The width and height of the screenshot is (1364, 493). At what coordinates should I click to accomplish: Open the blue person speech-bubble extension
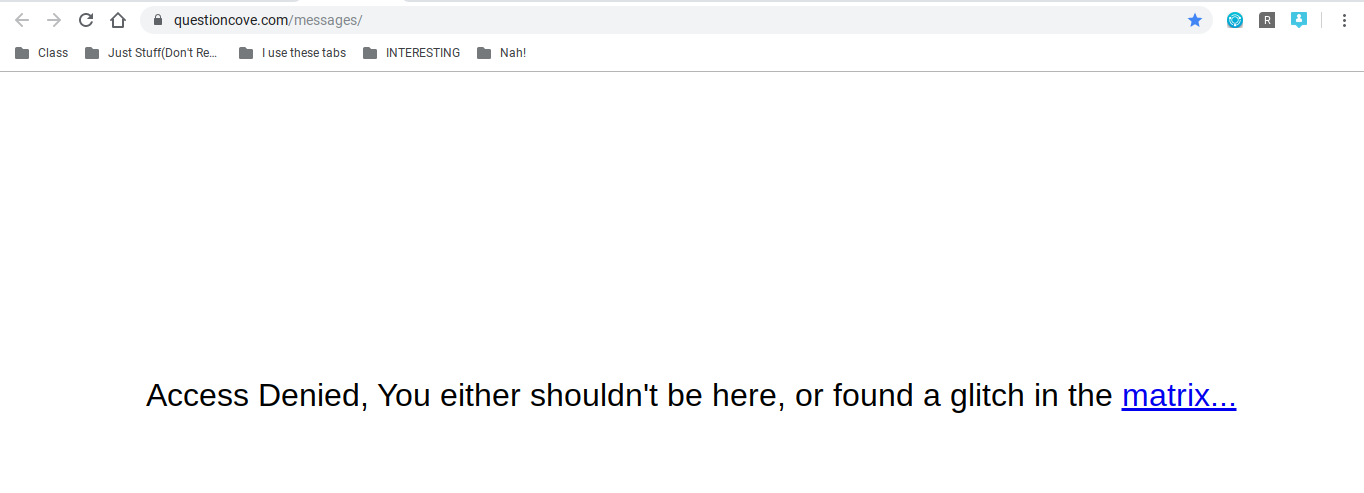(x=1299, y=20)
